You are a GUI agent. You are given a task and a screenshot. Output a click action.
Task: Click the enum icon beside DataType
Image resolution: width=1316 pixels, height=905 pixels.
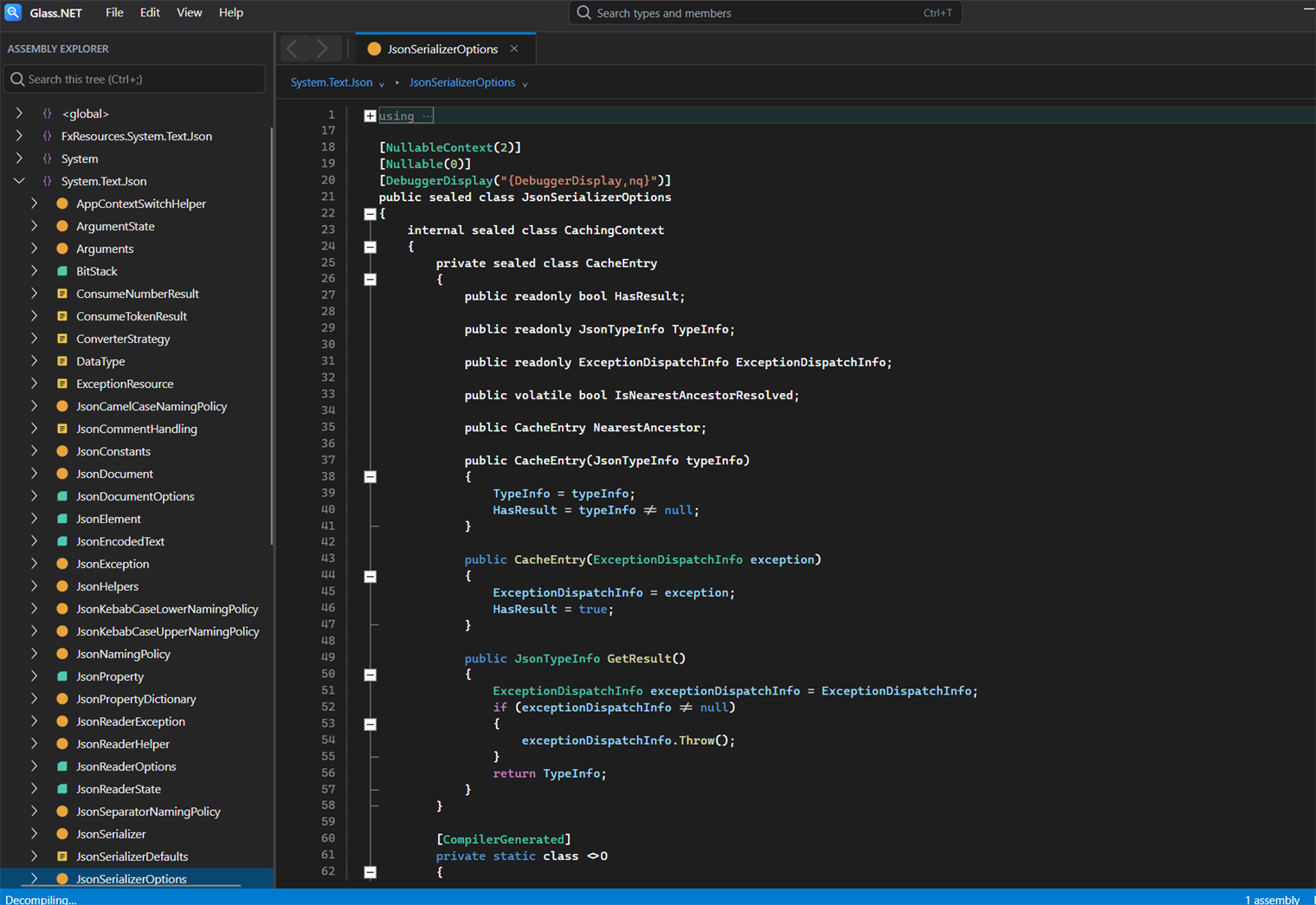[x=62, y=361]
